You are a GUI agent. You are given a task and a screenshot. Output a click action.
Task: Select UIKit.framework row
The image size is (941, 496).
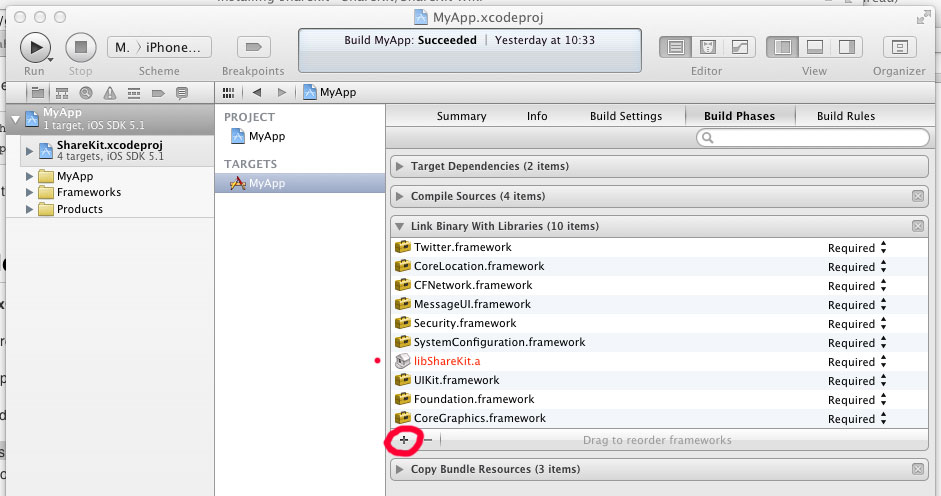[x=659, y=381]
